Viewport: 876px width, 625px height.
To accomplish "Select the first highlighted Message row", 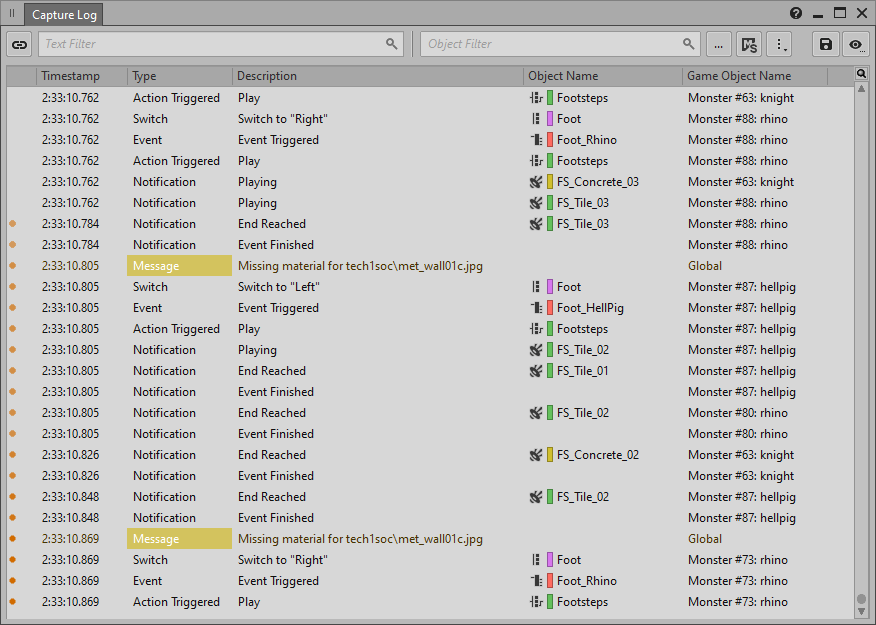I will pyautogui.click(x=180, y=266).
